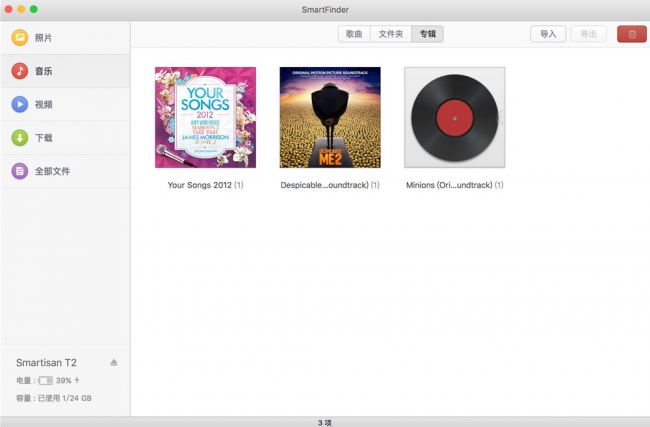Click the SmartFinder window title
Image resolution: width=650 pixels, height=427 pixels.
[325, 10]
